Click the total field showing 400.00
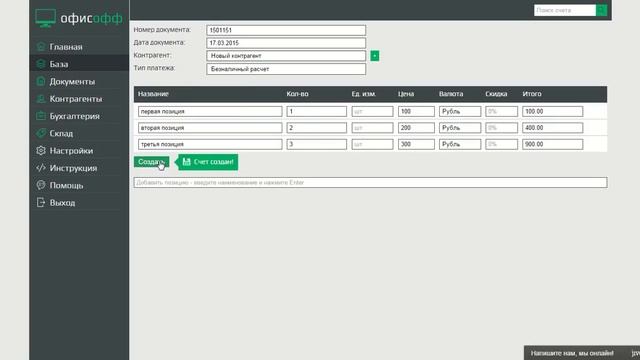640x360 pixels. (x=553, y=128)
